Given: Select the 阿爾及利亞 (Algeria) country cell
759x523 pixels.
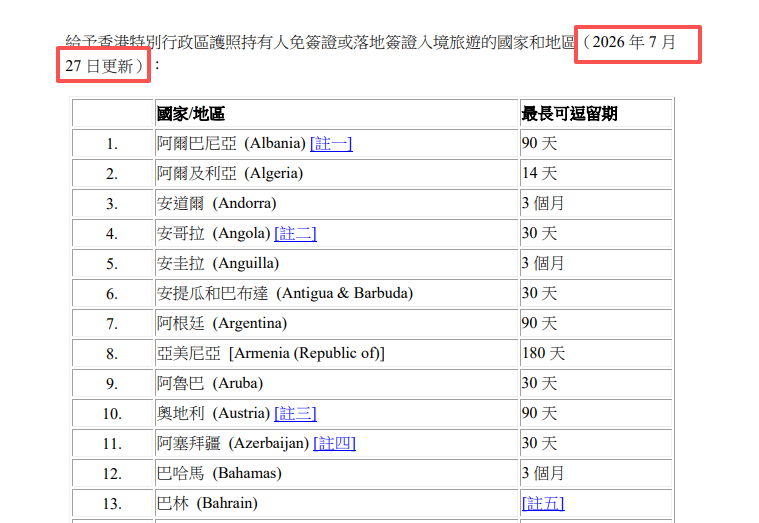Looking at the screenshot, I should point(337,173).
